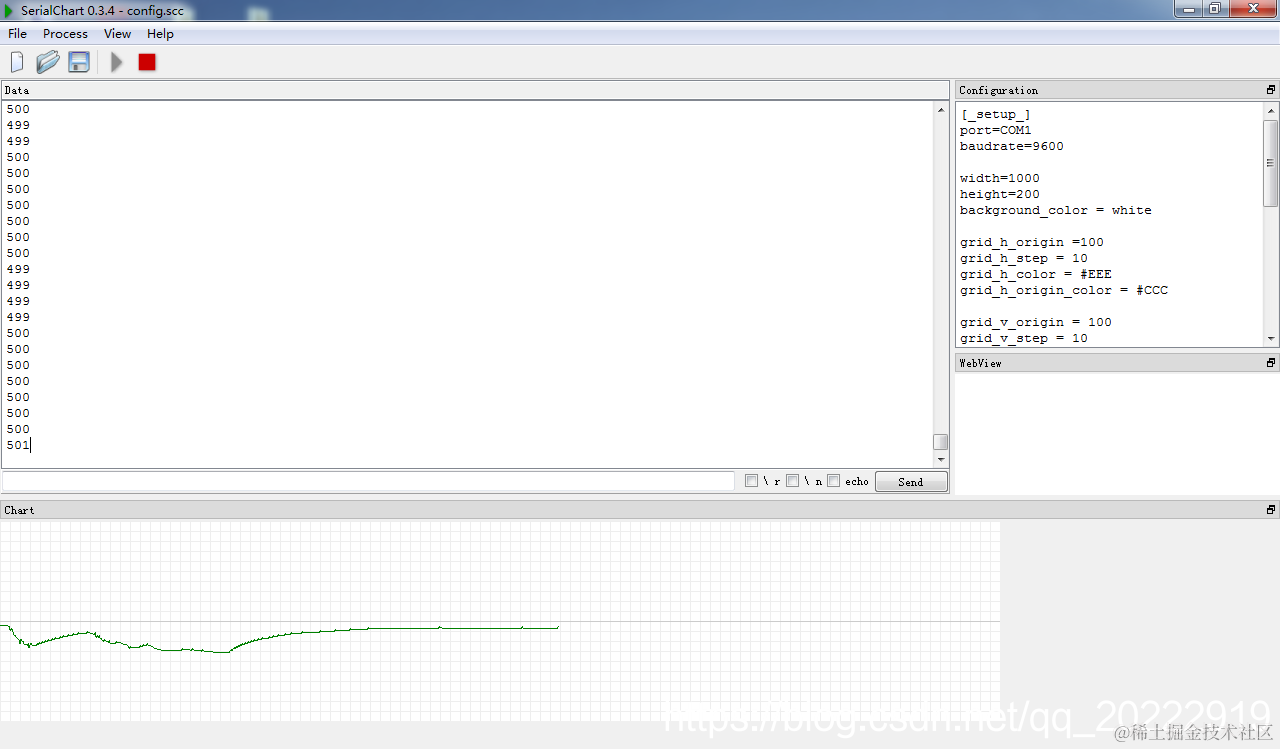1280x749 pixels.
Task: Click the last data value 501
Action: (18, 445)
